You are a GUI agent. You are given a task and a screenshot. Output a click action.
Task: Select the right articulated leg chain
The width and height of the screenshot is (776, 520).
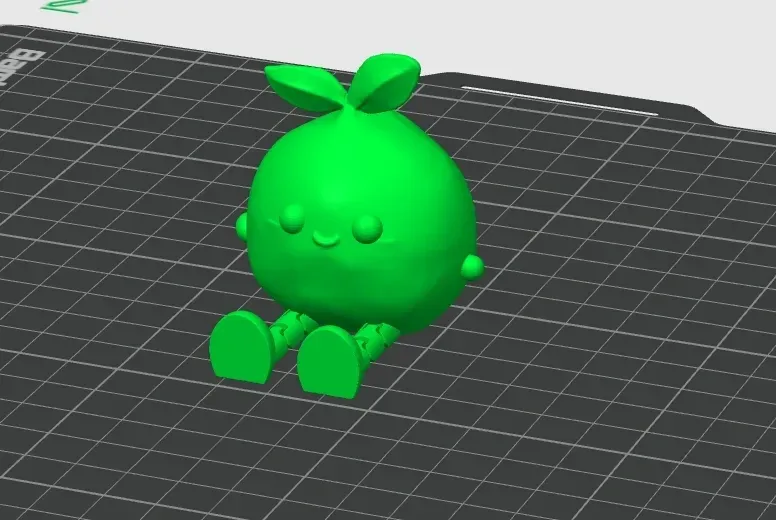pos(375,339)
